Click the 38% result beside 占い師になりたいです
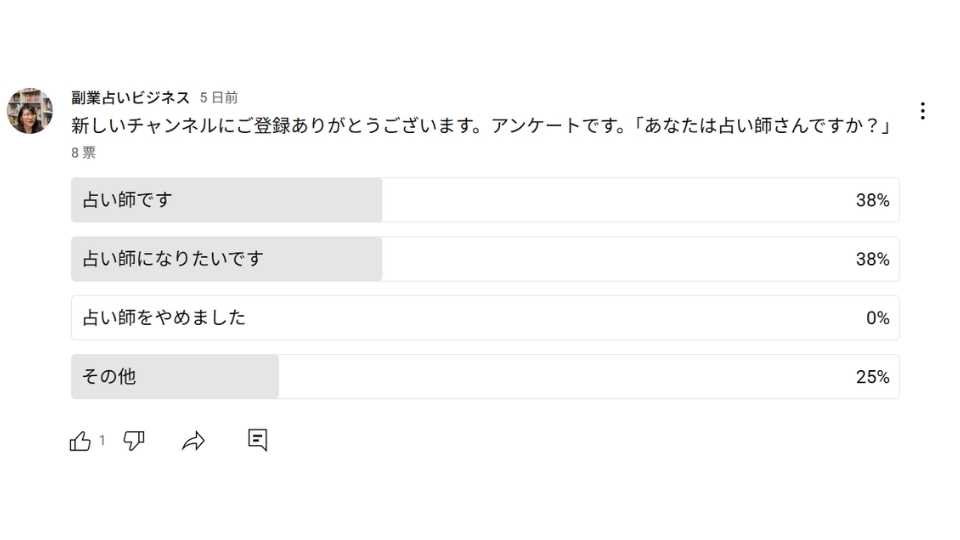This screenshot has height=540, width=960. [x=872, y=259]
